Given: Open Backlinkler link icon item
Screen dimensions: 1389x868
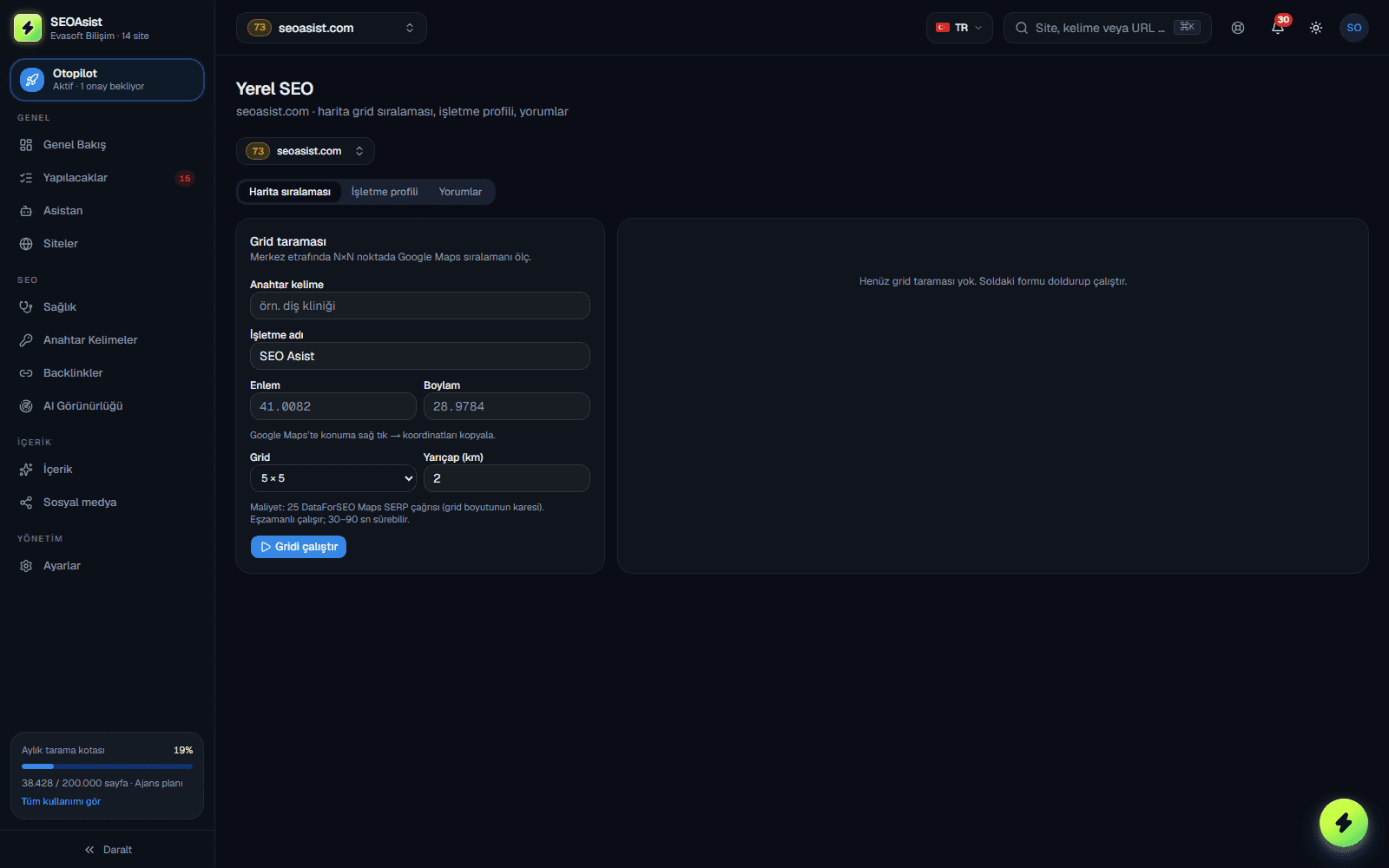Looking at the screenshot, I should pyautogui.click(x=107, y=373).
